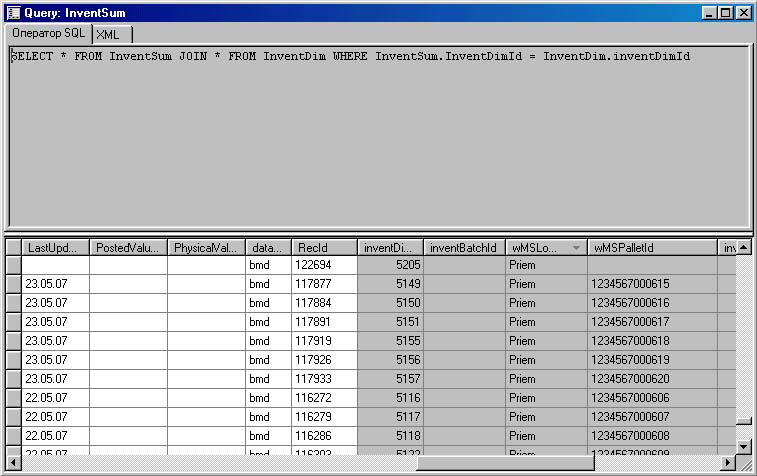
Task: Click pallet cell 1234567000615
Action: (652, 283)
